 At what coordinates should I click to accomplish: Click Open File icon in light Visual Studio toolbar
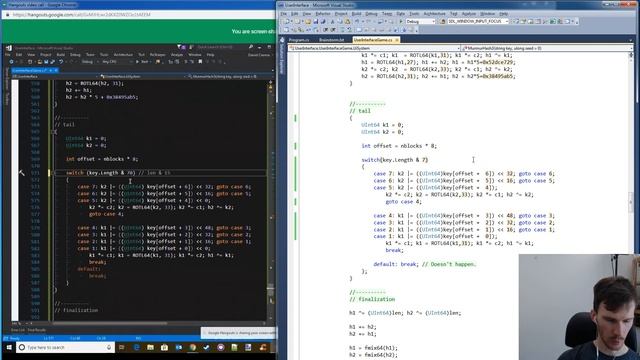pyautogui.click(x=307, y=22)
